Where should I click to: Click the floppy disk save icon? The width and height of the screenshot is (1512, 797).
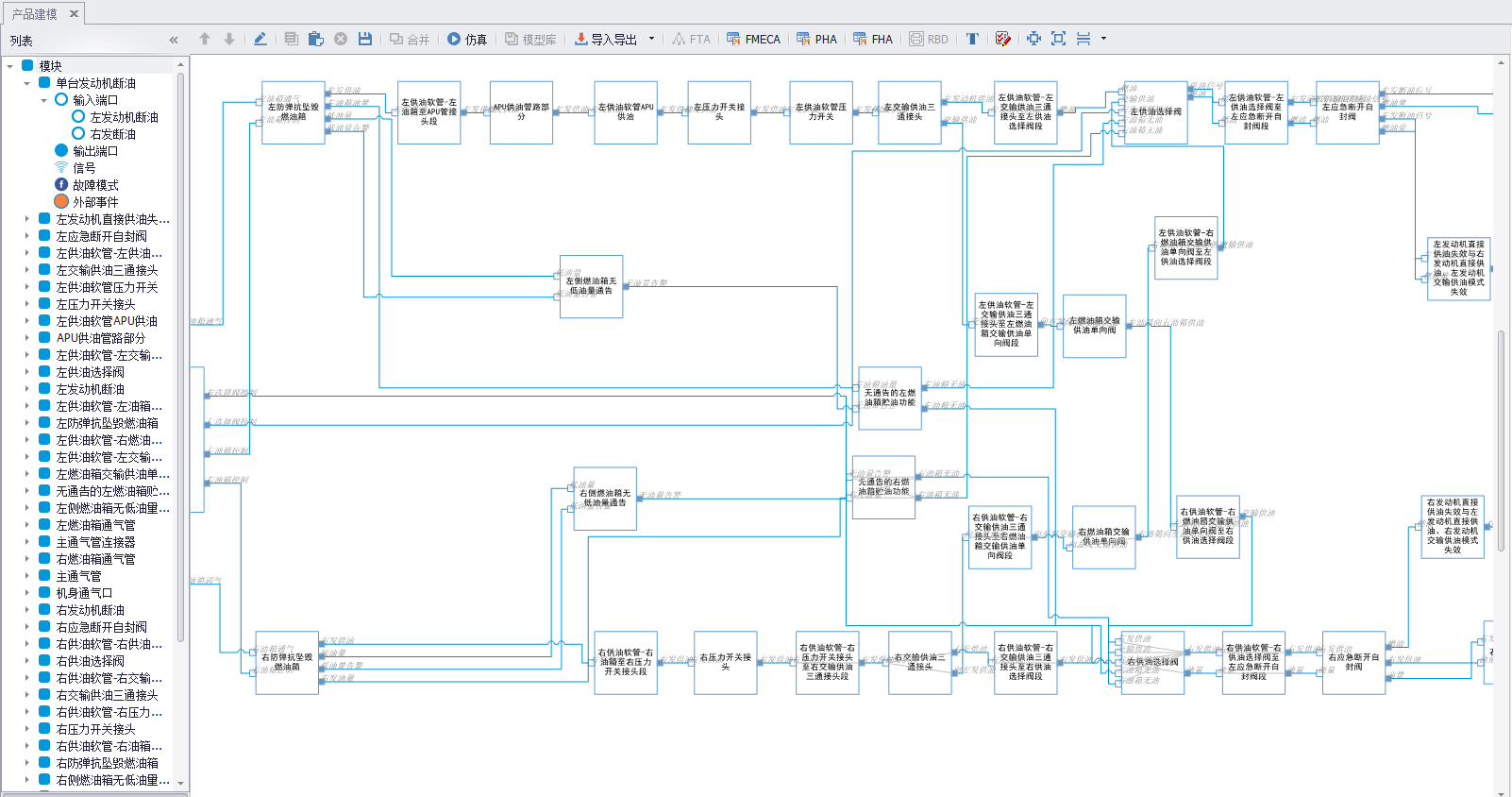click(365, 39)
